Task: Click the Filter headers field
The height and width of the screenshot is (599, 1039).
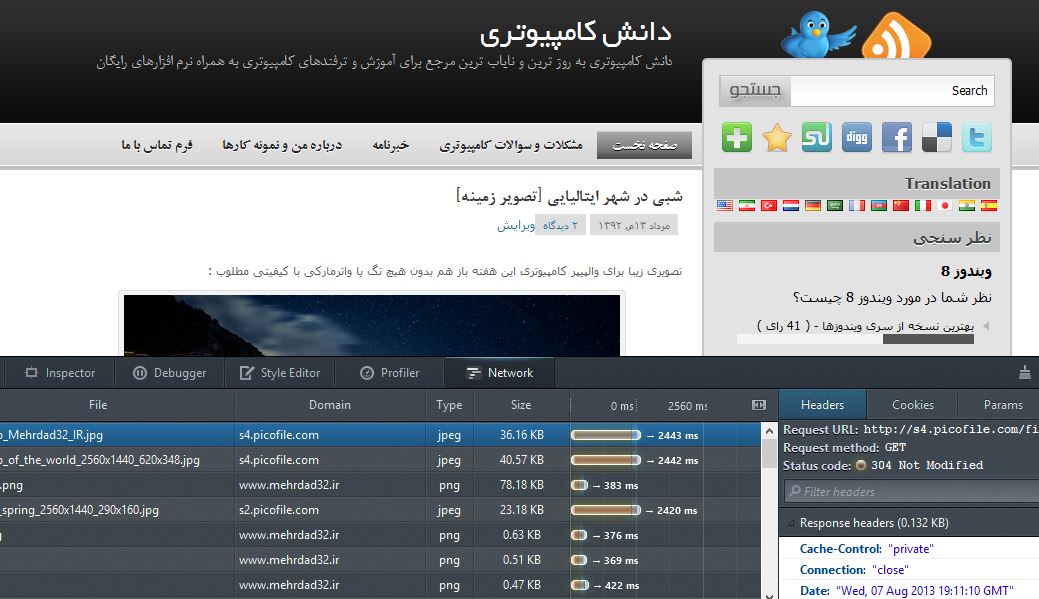Action: (911, 492)
